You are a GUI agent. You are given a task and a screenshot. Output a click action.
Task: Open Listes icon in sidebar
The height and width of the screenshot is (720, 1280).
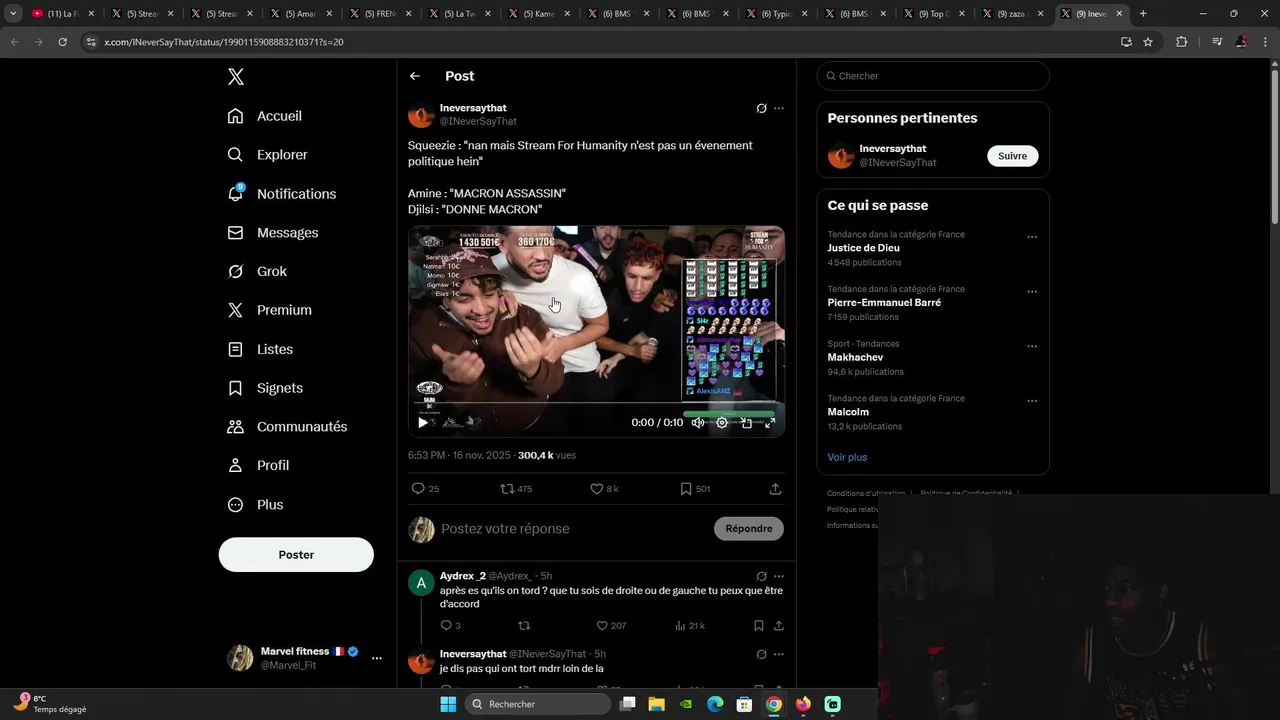[x=235, y=349]
